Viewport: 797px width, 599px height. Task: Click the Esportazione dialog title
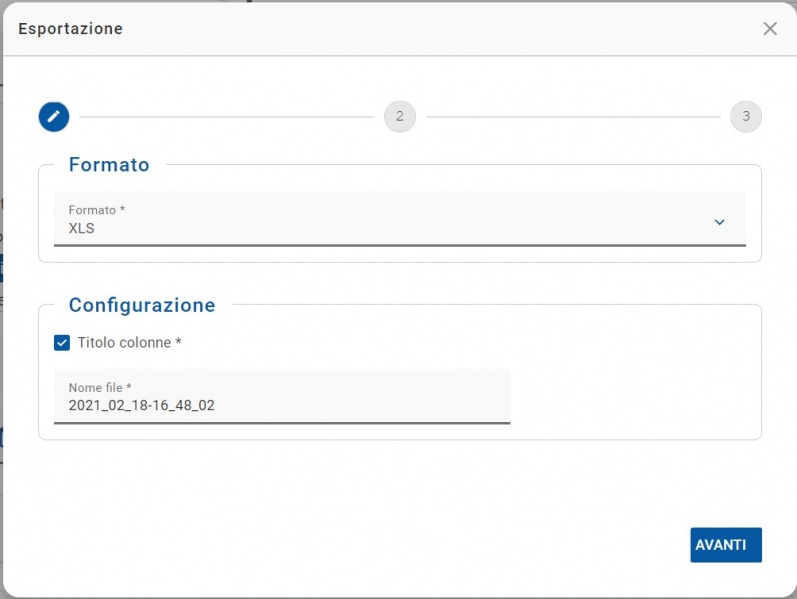(x=71, y=29)
